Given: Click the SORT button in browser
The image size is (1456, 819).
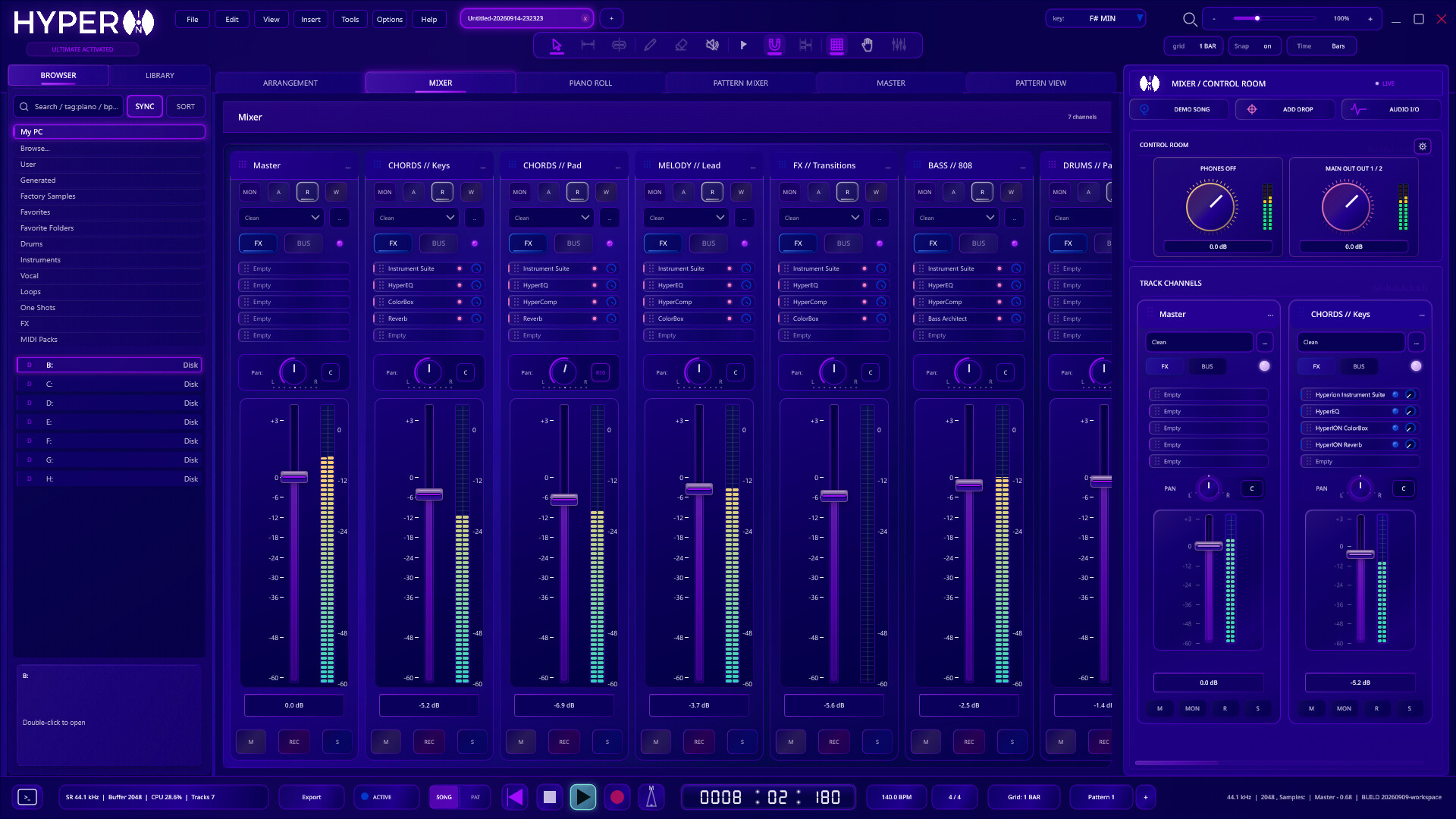Looking at the screenshot, I should [x=186, y=106].
